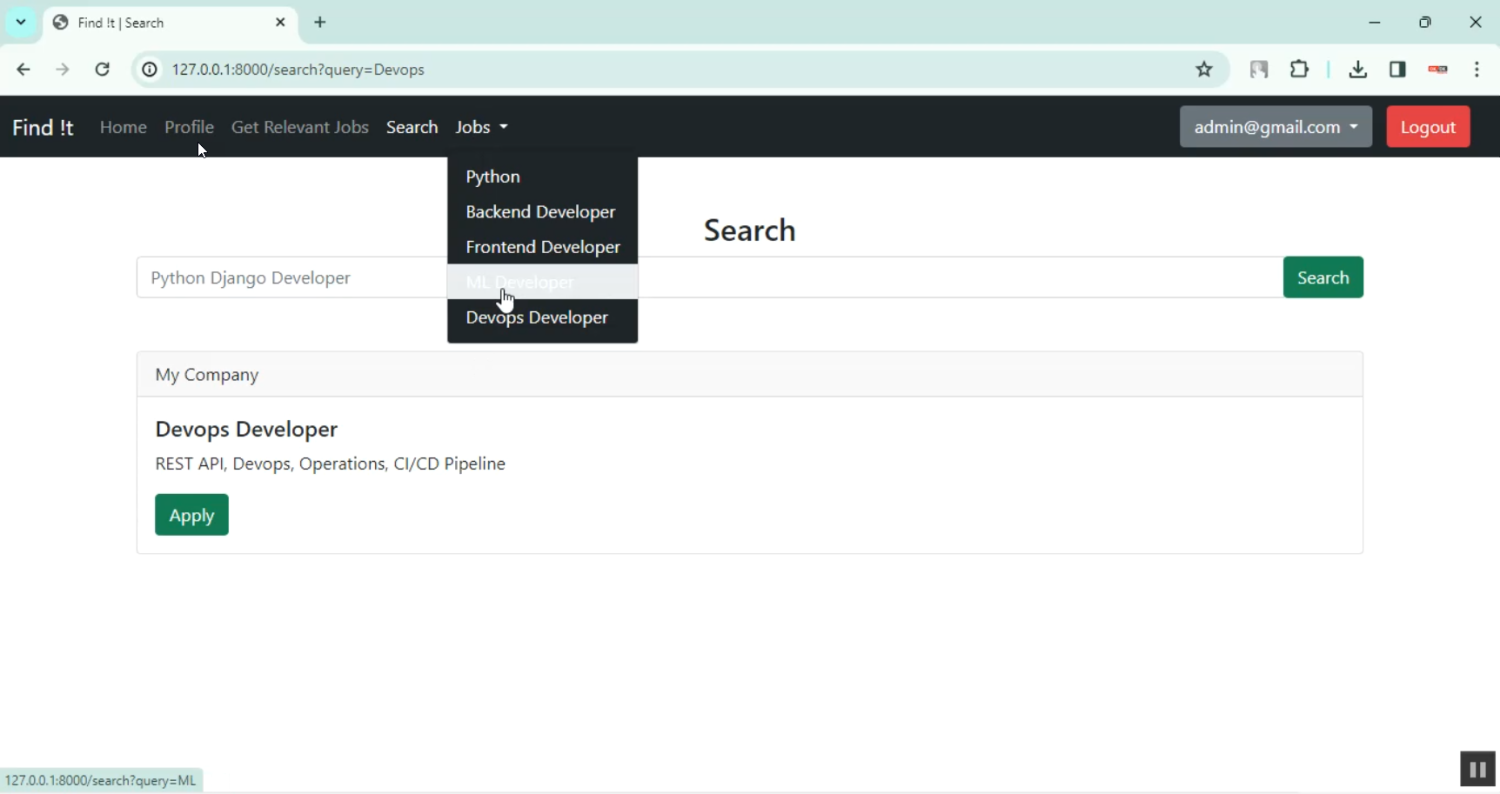View site information icon in address bar
The image size is (1500, 794).
coord(150,69)
